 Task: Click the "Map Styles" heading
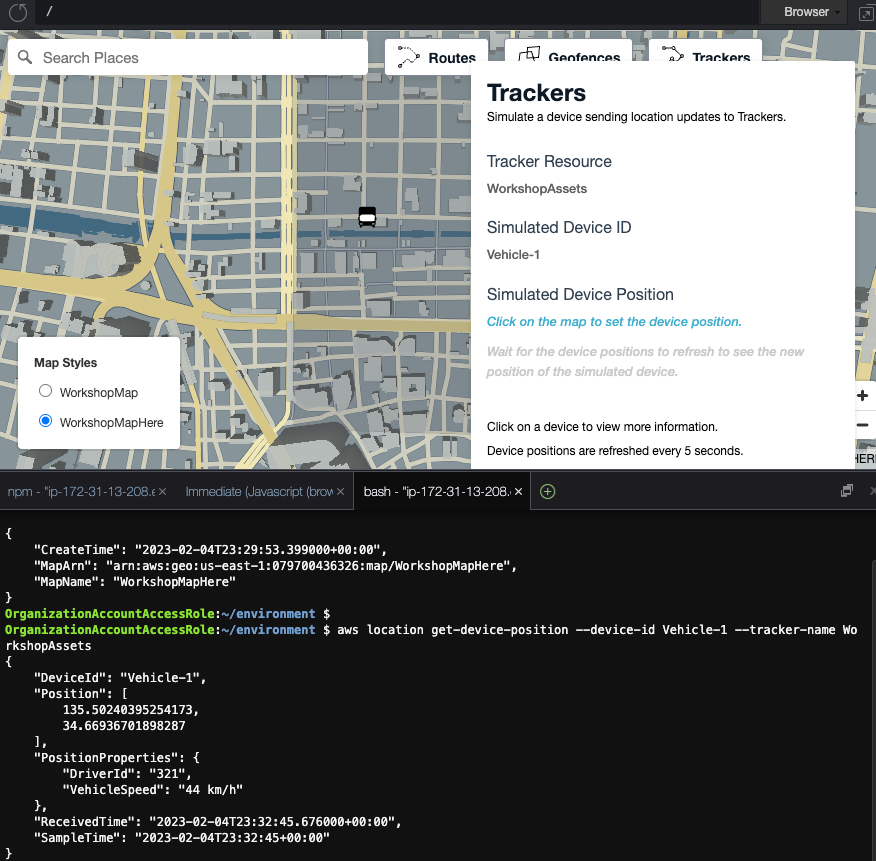pos(65,363)
